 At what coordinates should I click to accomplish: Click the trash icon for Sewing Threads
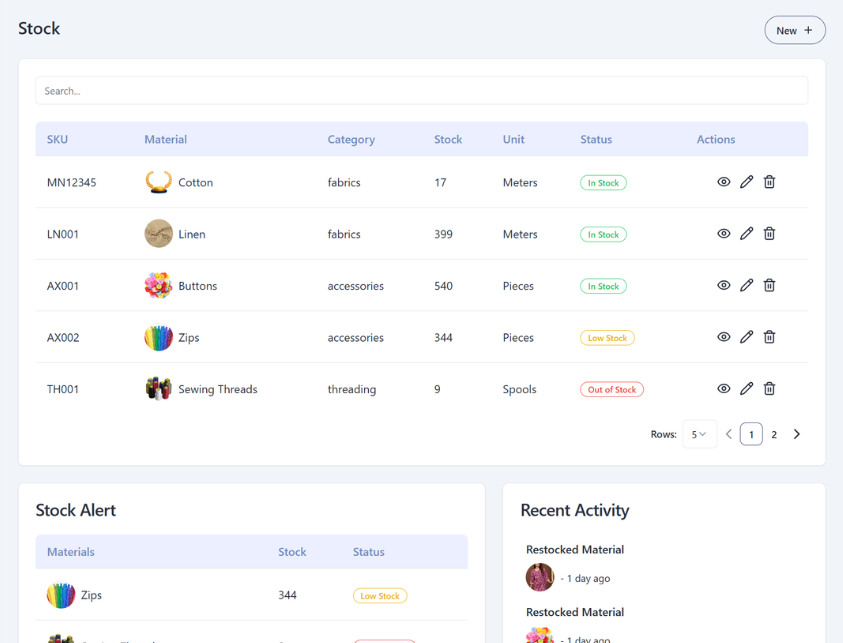tap(769, 388)
